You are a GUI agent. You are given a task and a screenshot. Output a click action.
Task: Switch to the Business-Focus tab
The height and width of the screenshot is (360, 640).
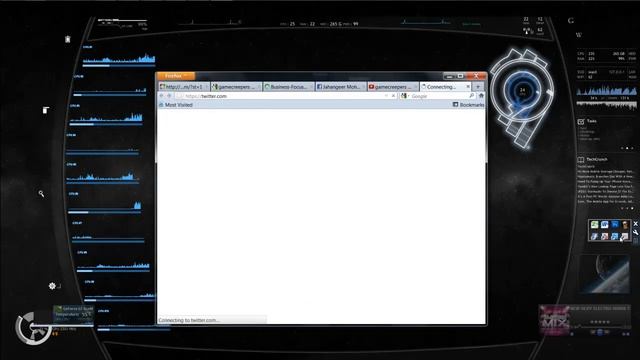[x=288, y=87]
